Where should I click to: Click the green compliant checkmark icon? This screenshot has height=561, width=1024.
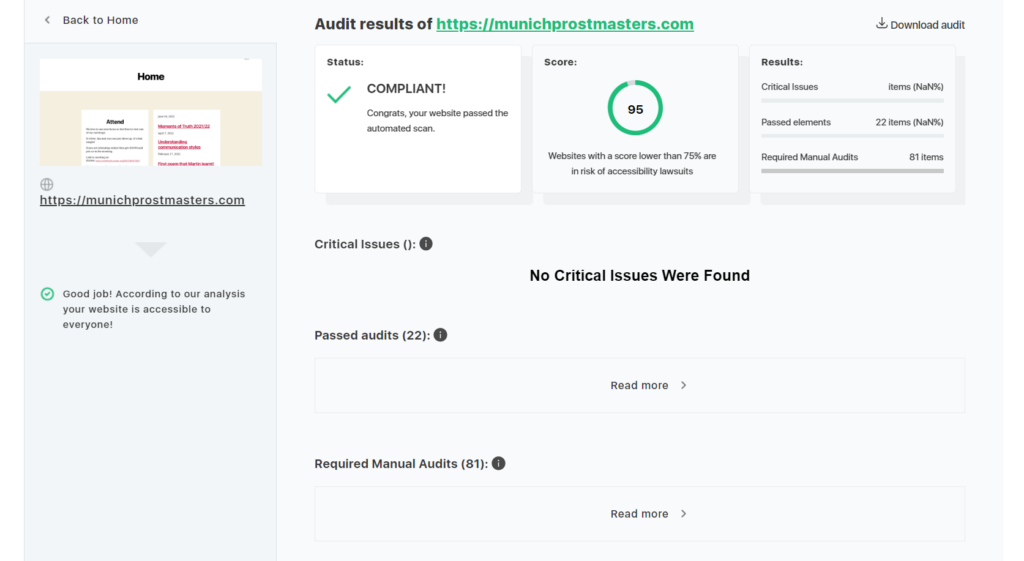pyautogui.click(x=339, y=95)
